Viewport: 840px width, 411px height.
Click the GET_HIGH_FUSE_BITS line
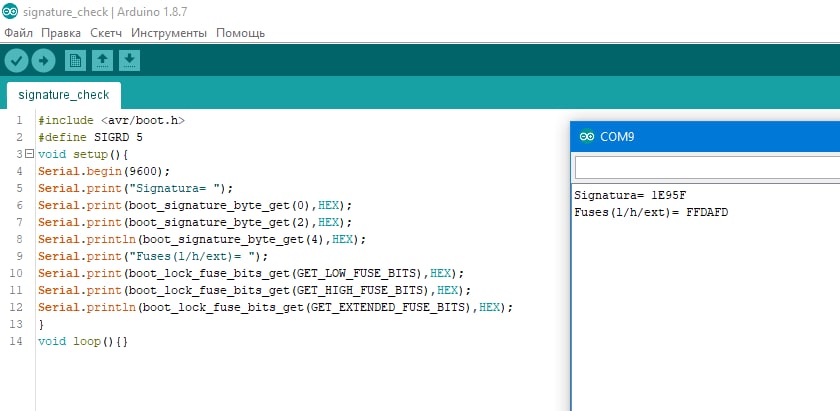click(254, 290)
